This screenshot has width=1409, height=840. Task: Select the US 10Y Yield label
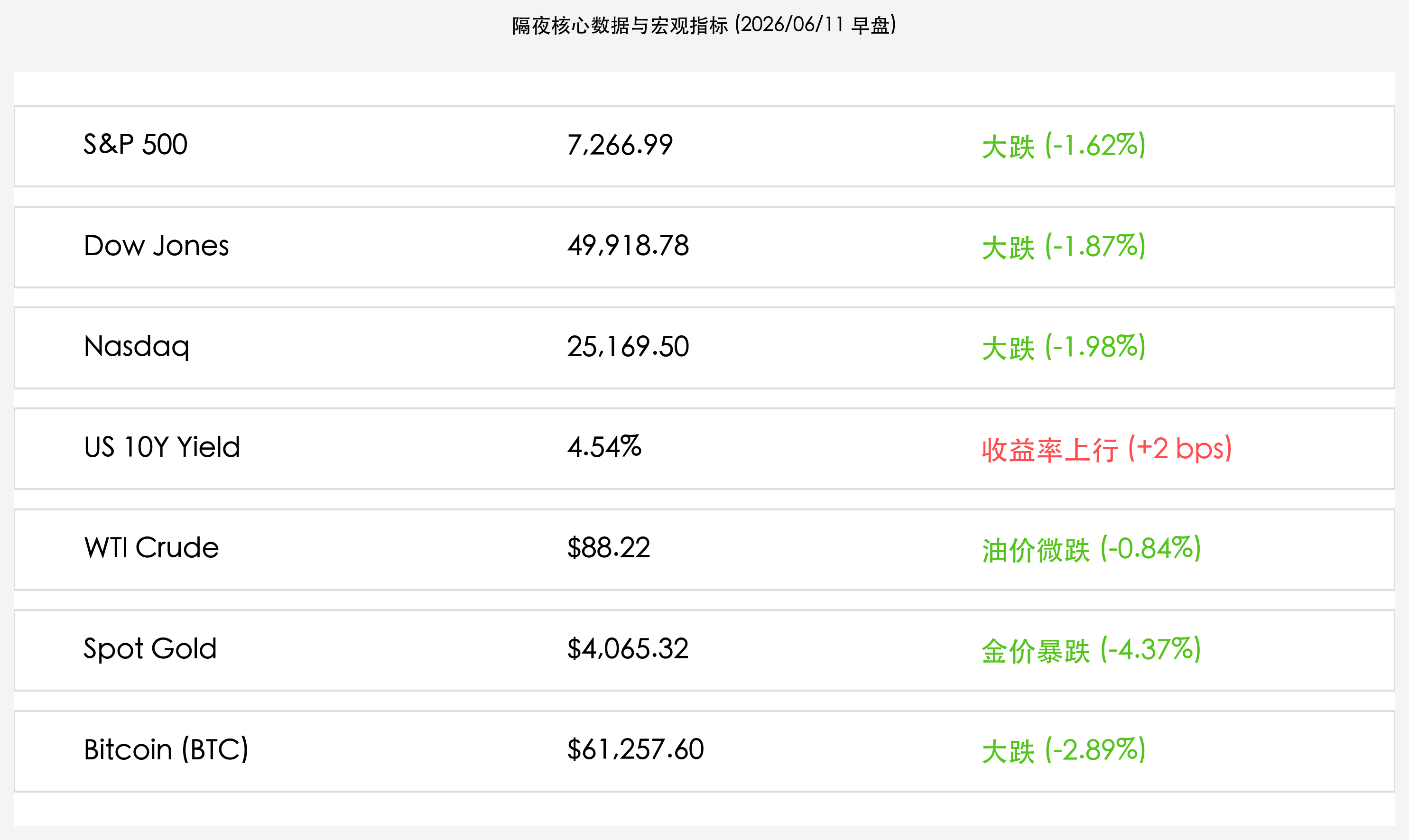162,447
